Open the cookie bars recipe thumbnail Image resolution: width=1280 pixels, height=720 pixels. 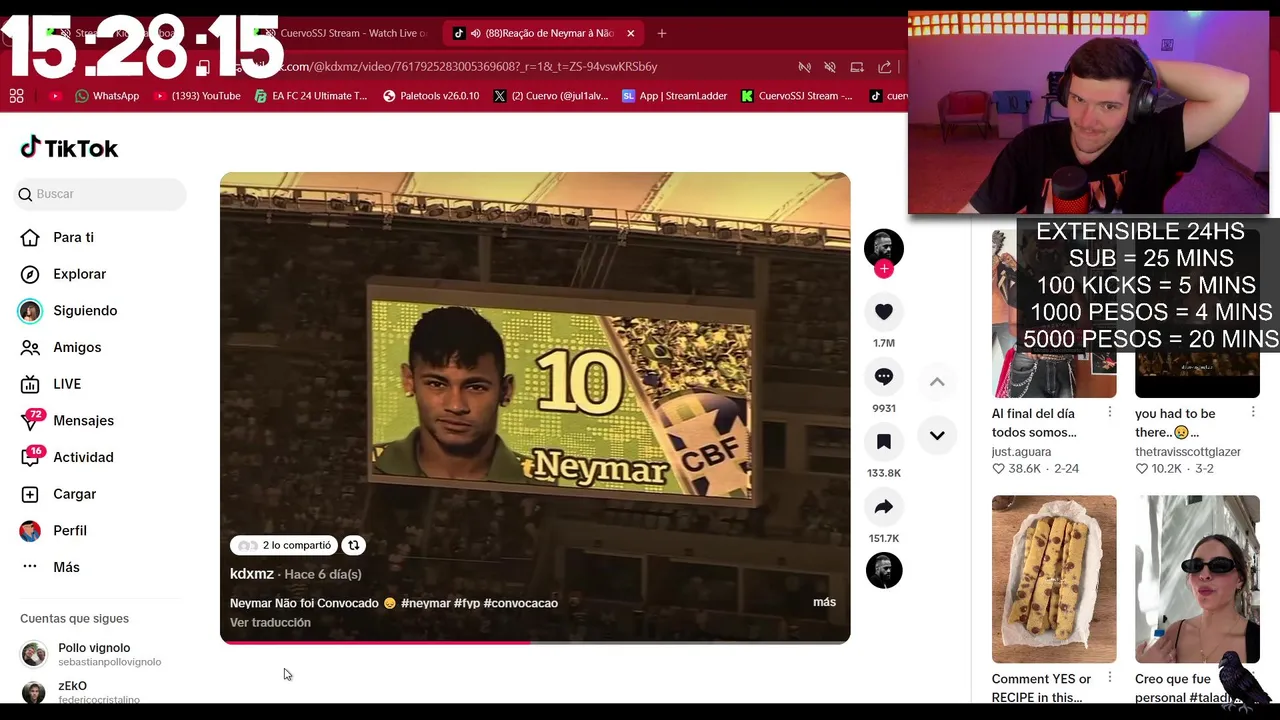[x=1054, y=579]
